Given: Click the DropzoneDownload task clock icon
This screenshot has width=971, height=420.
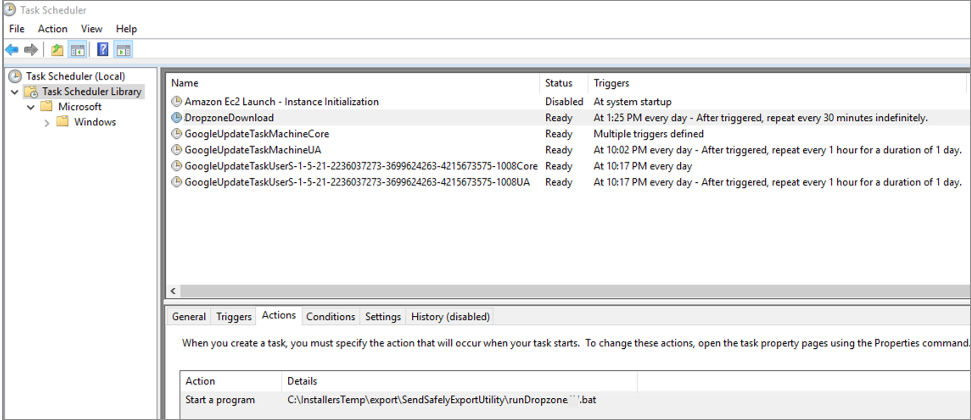Looking at the screenshot, I should tap(176, 118).
